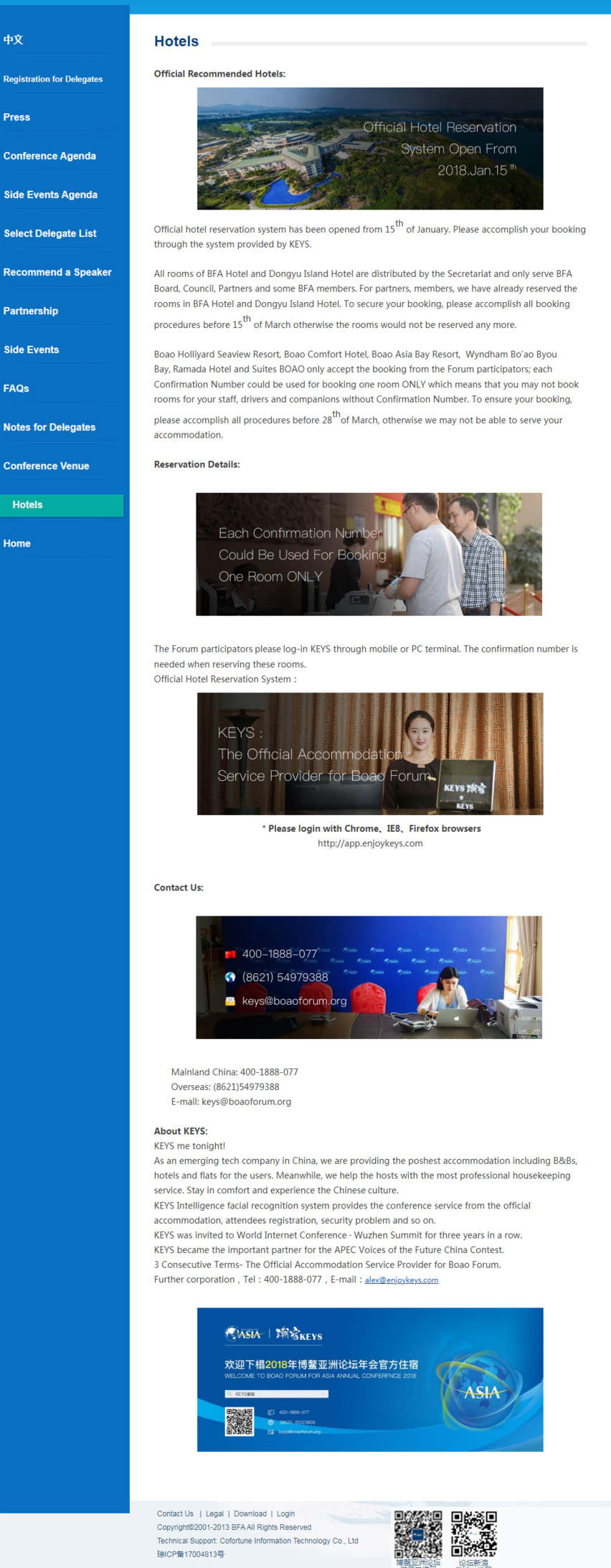Open Recommend a Speaker page
The width and height of the screenshot is (611, 1568).
click(57, 272)
